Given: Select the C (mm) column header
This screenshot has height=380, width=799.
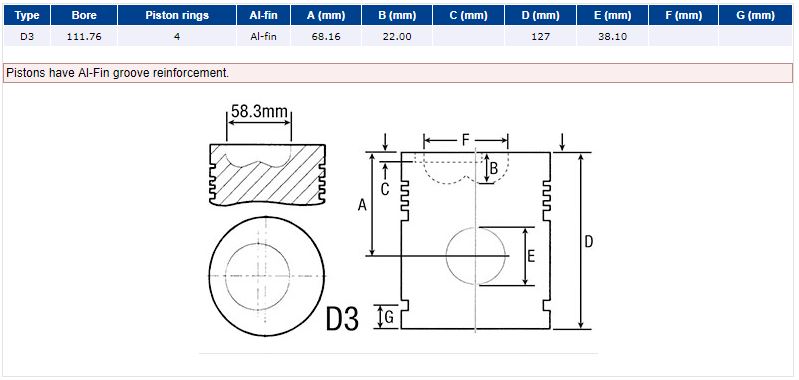Looking at the screenshot, I should point(469,15).
